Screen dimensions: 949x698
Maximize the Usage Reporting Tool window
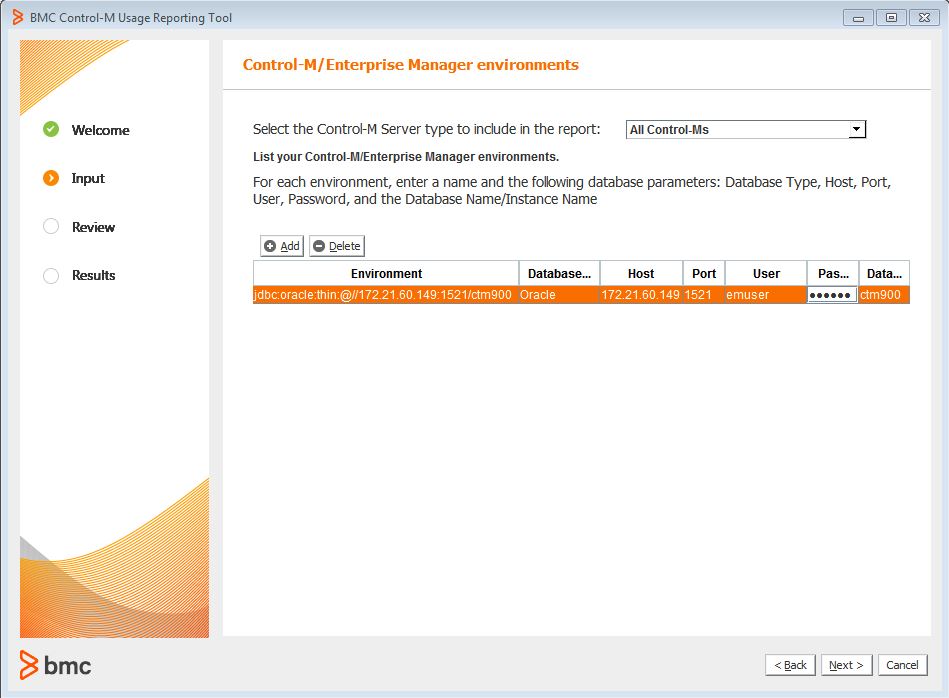click(x=891, y=18)
